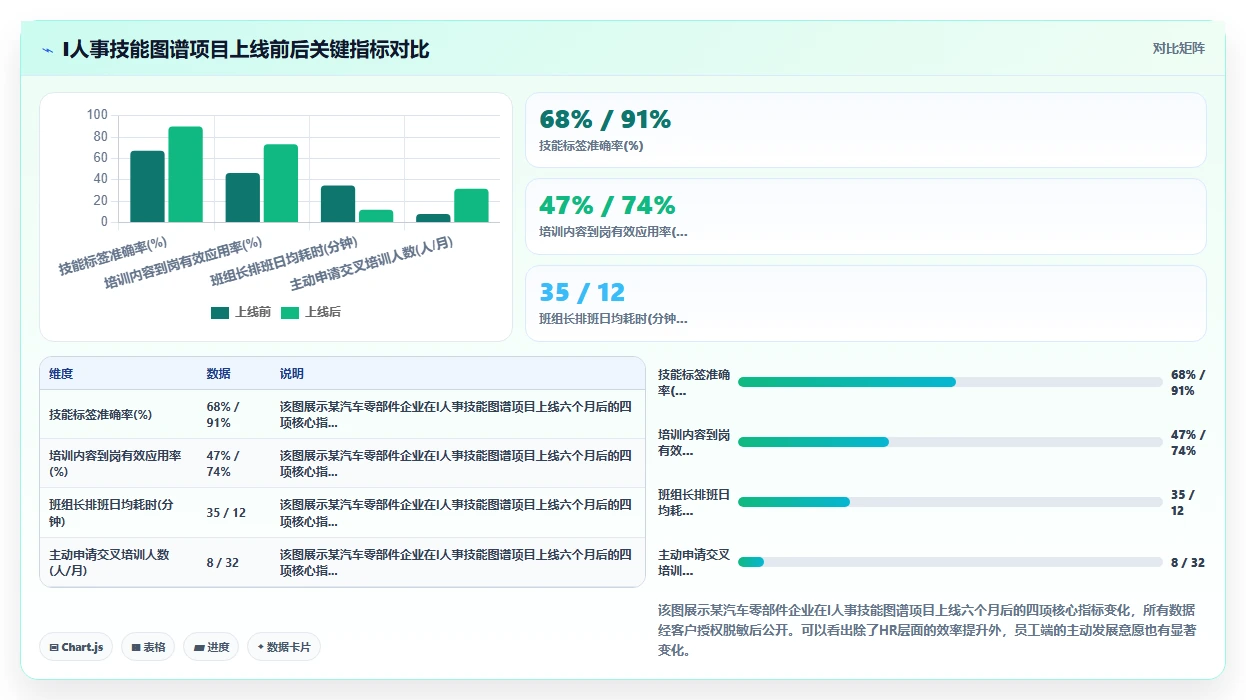Click the 上线前 bar for 主动申请交叉培训人数
The image size is (1246, 700).
pos(433,218)
